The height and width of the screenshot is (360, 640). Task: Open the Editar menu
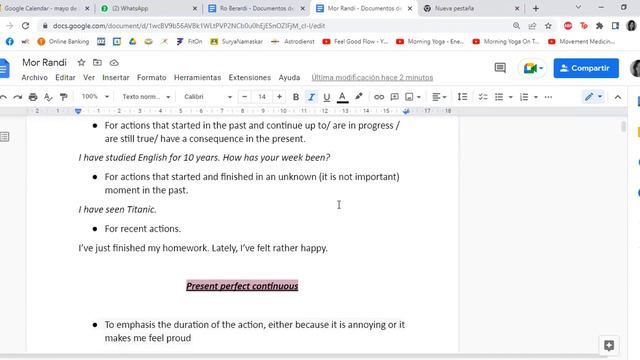tap(65, 78)
